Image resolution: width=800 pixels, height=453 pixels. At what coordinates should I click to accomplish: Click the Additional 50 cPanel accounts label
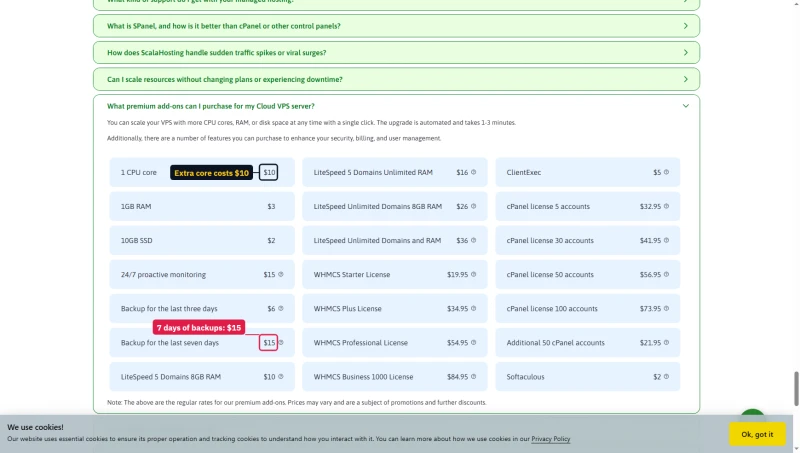click(555, 342)
